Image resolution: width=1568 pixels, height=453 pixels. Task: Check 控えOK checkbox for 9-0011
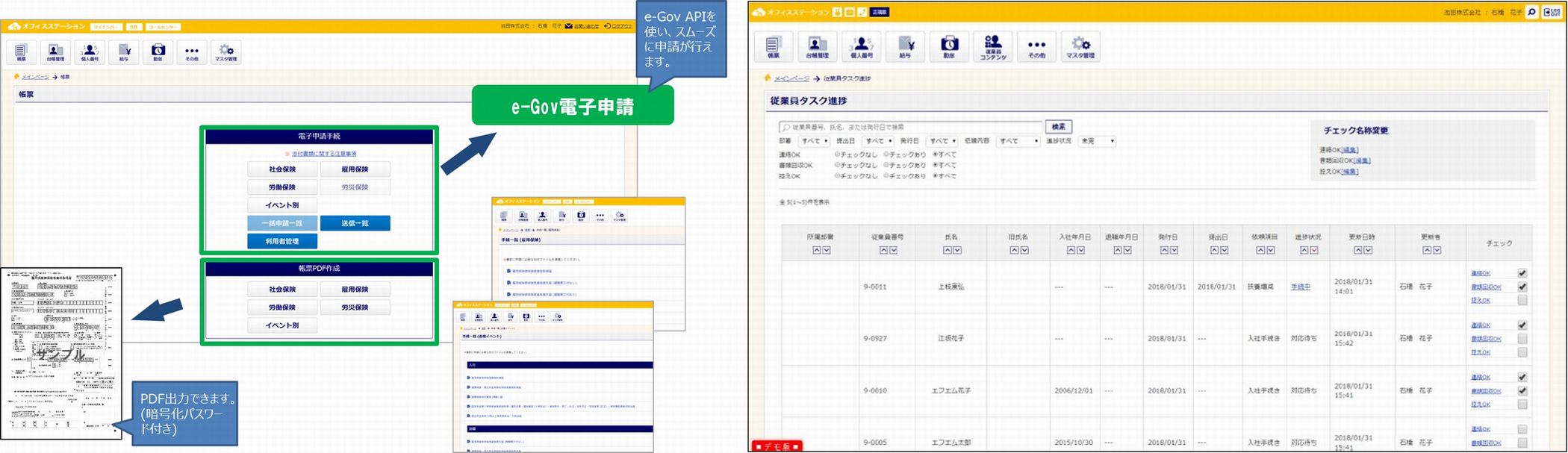(x=1522, y=300)
